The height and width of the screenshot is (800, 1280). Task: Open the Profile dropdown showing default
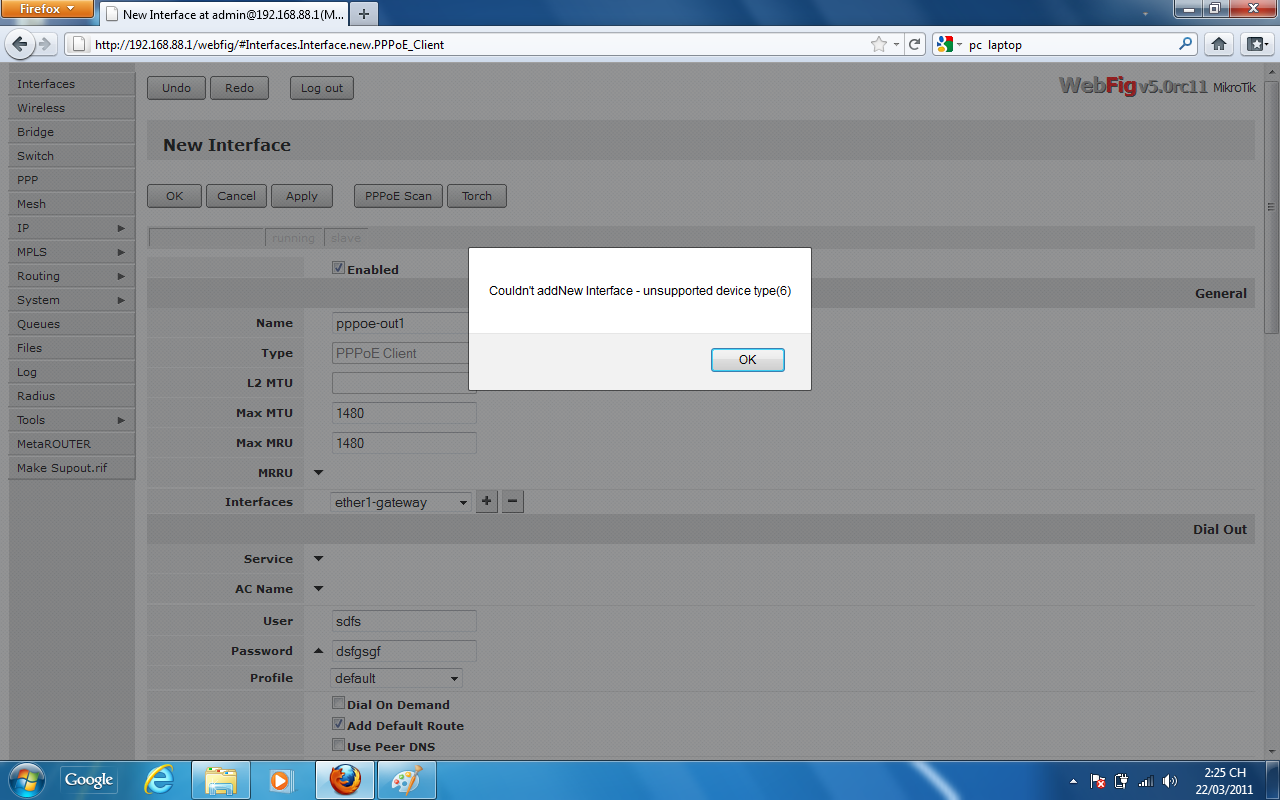pyautogui.click(x=396, y=677)
